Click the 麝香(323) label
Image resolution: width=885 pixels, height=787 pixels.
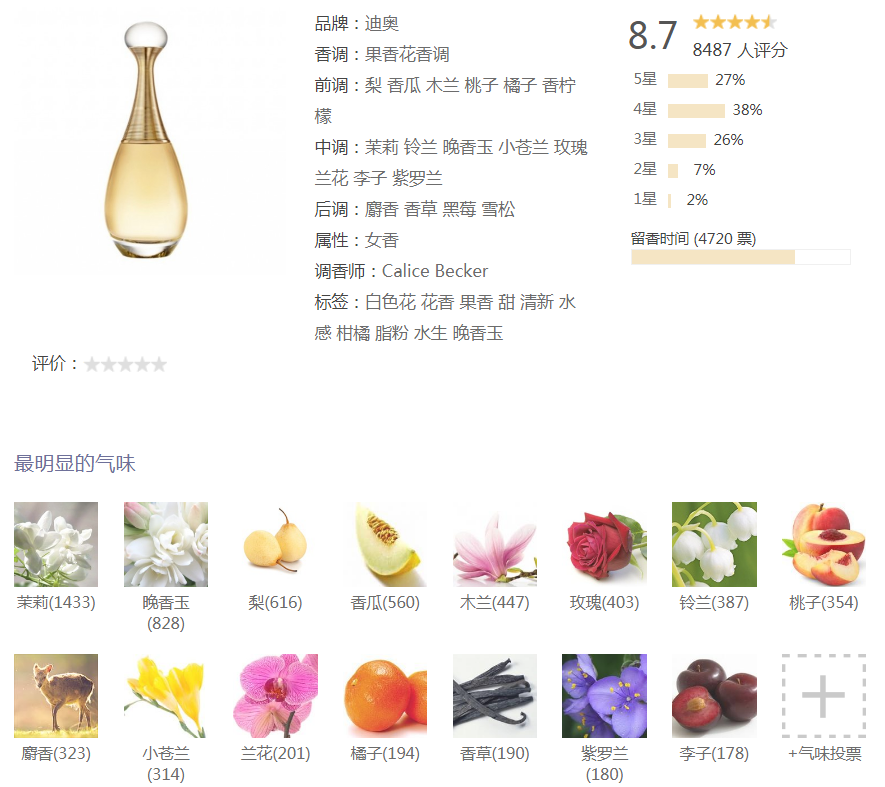(56, 754)
